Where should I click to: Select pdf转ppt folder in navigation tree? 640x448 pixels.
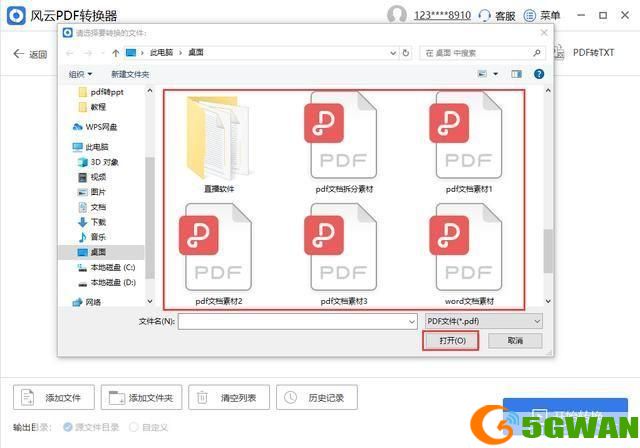[101, 92]
